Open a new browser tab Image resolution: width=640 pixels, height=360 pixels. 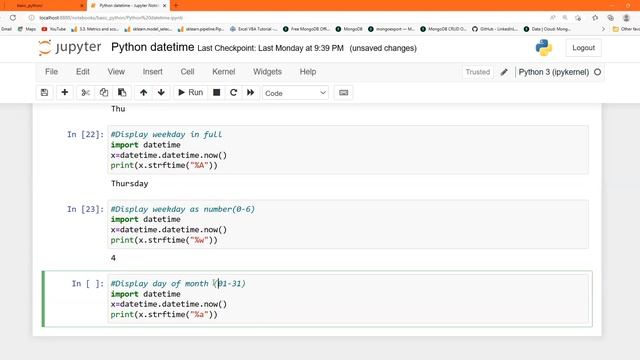pyautogui.click(x=176, y=5)
